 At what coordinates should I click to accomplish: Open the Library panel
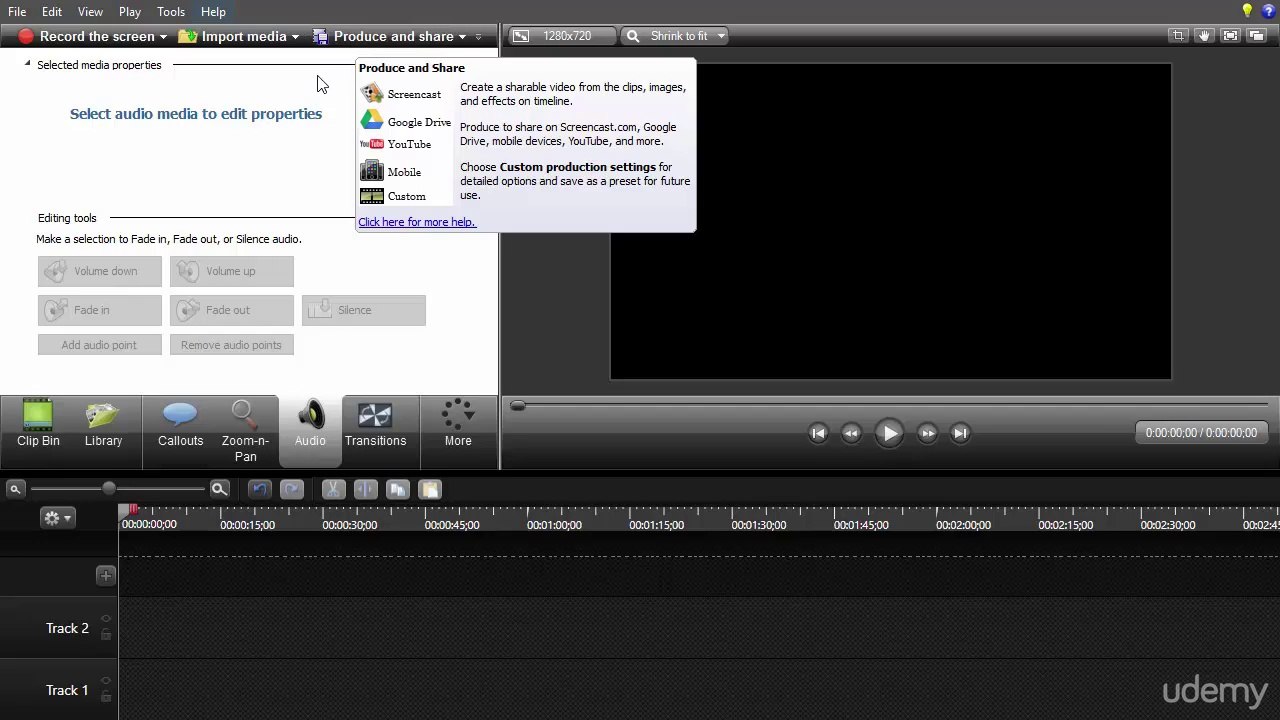(x=103, y=424)
